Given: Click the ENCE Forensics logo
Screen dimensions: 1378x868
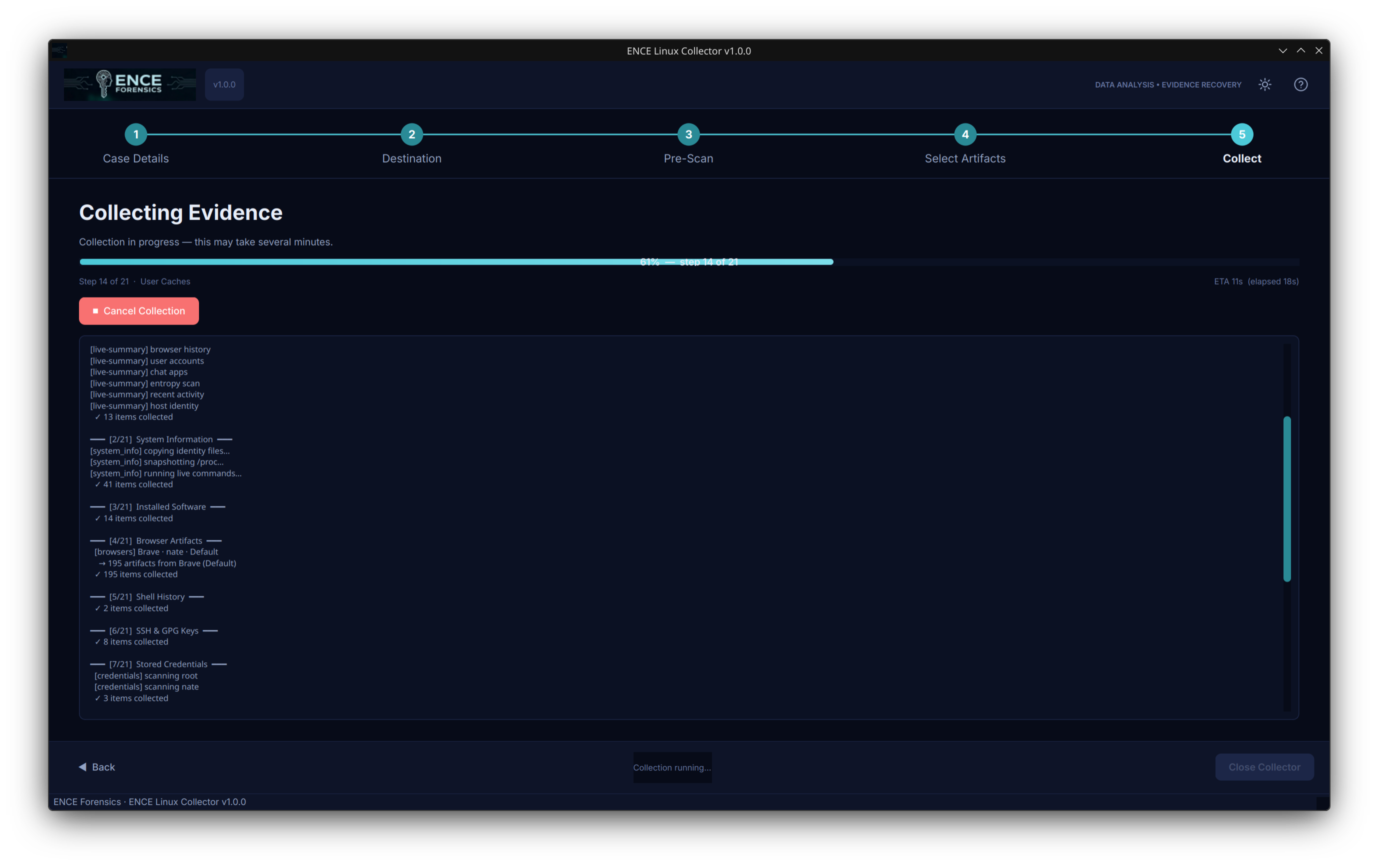Looking at the screenshot, I should 130,84.
